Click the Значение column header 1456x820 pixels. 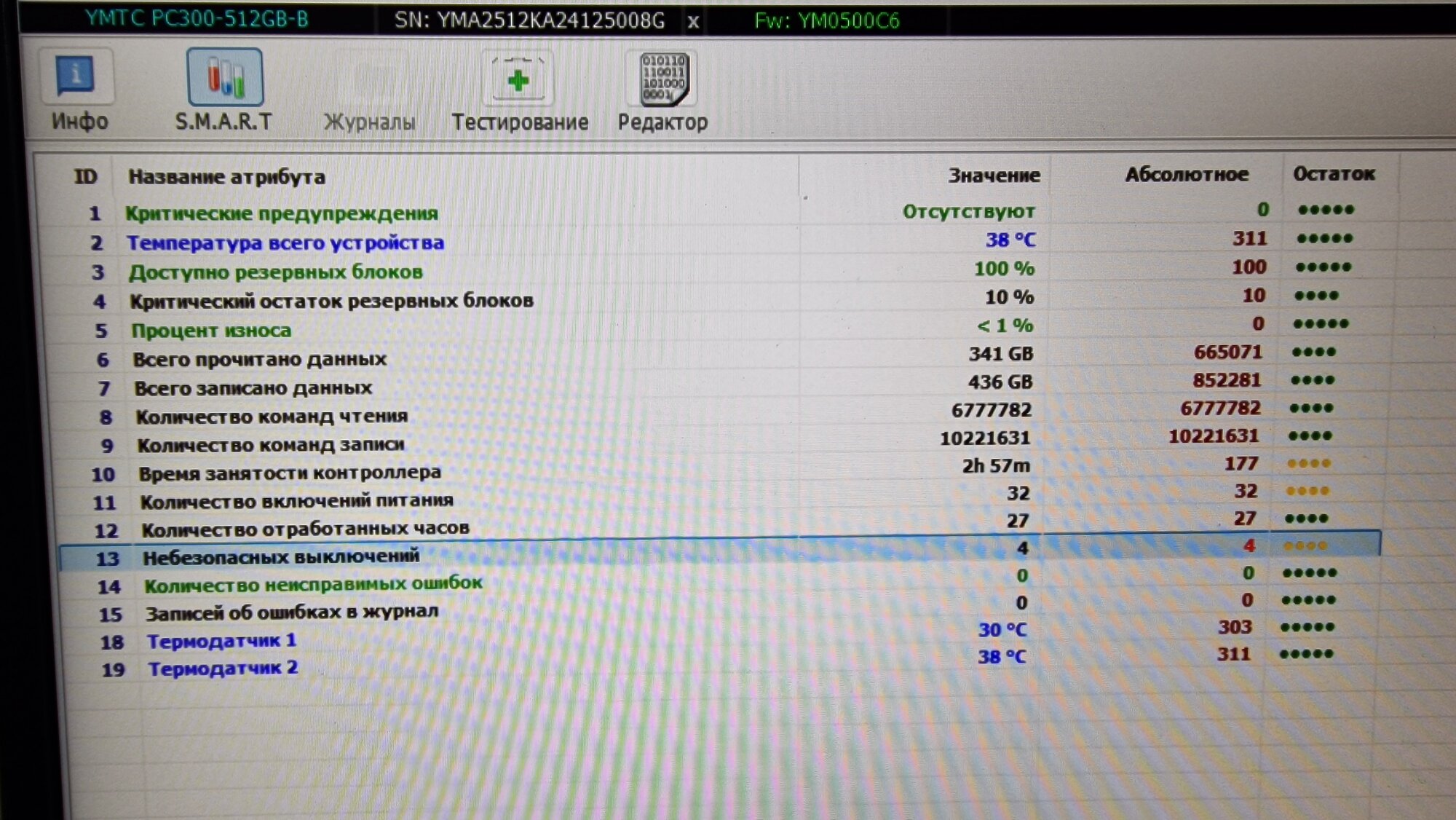tap(993, 176)
